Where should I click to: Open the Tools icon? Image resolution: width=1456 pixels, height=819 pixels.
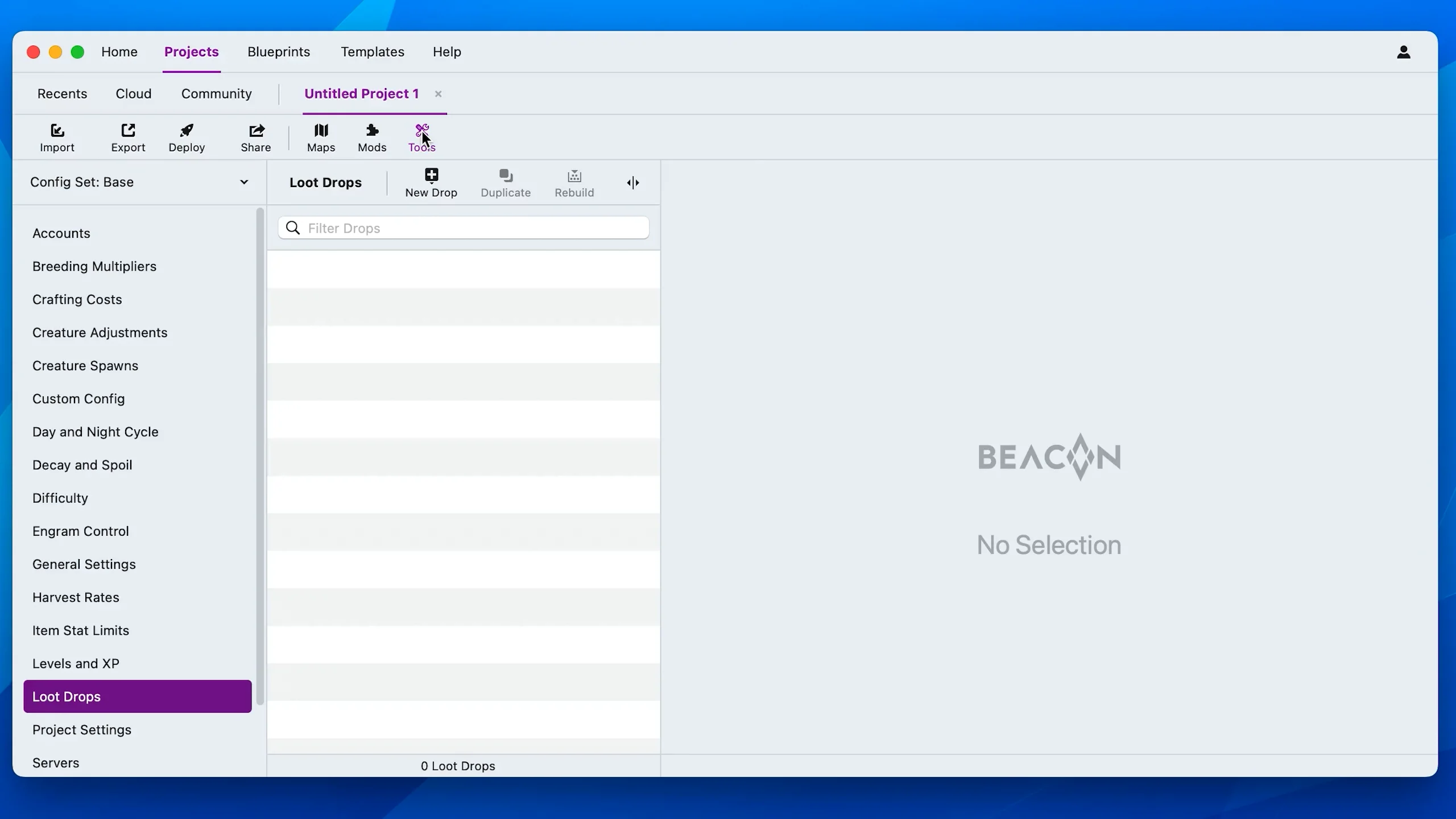pyautogui.click(x=421, y=131)
